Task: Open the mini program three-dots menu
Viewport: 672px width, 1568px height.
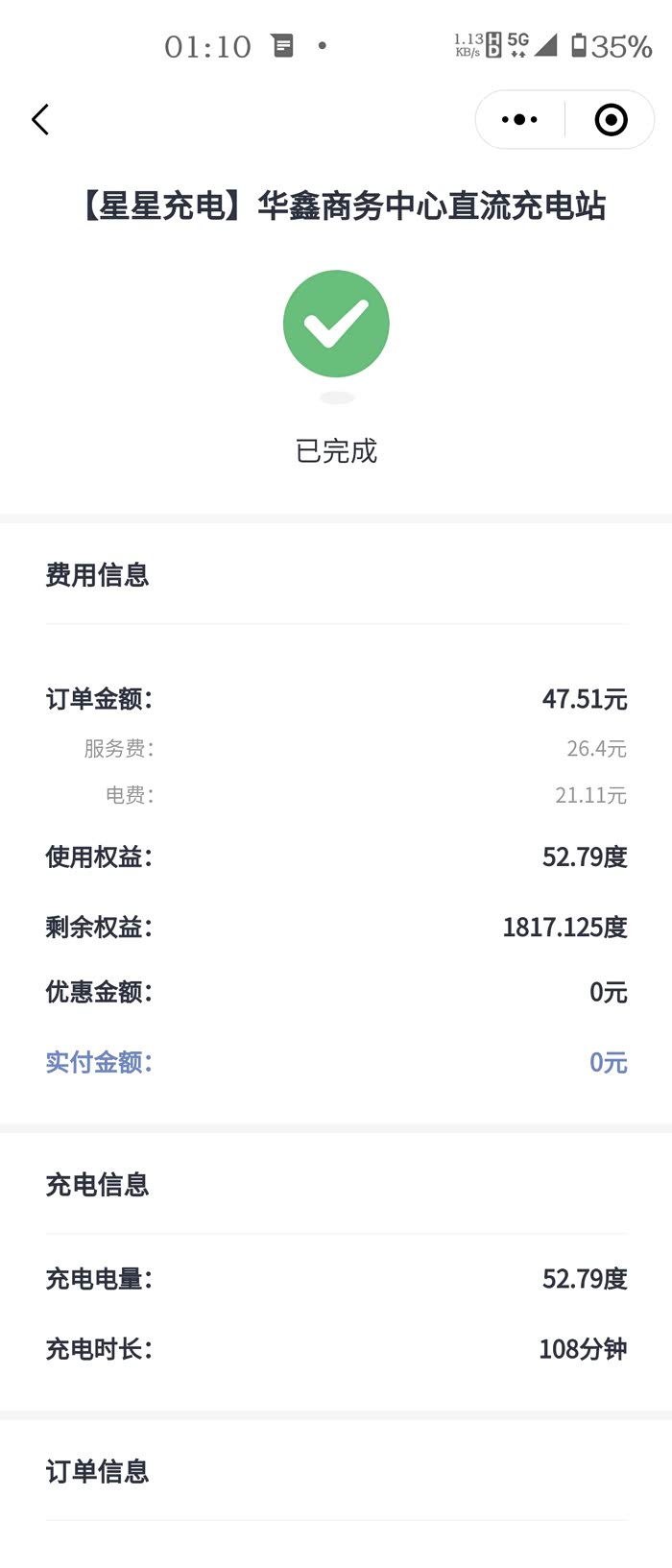Action: pos(519,120)
